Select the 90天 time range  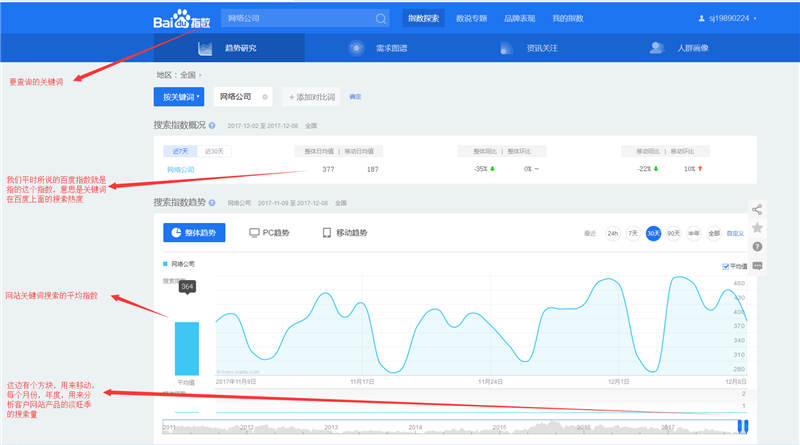coord(674,233)
